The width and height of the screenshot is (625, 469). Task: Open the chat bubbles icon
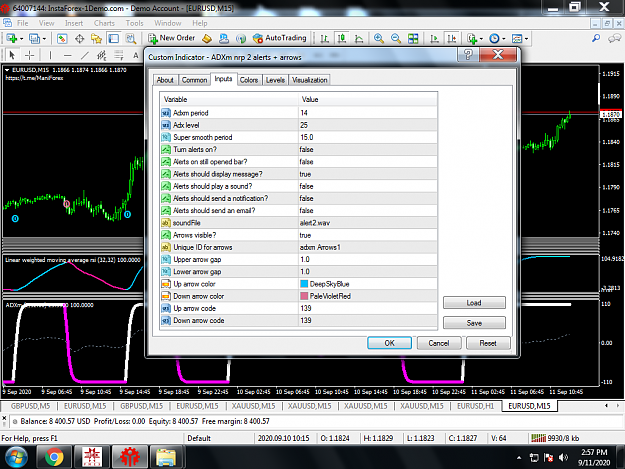click(x=614, y=38)
